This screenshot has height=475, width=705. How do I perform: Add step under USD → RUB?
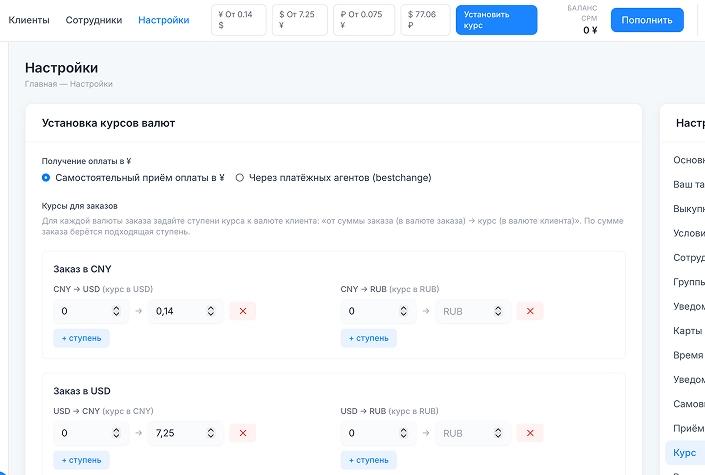(x=369, y=460)
